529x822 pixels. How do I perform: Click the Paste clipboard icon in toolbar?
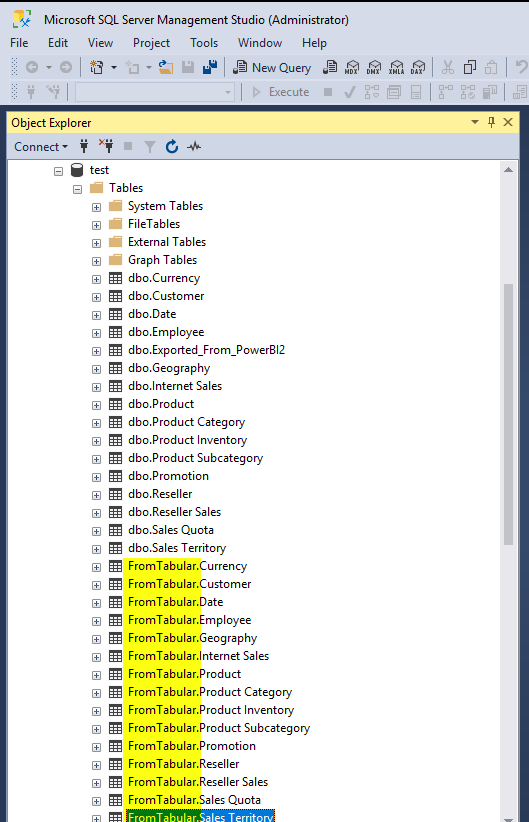(x=491, y=68)
